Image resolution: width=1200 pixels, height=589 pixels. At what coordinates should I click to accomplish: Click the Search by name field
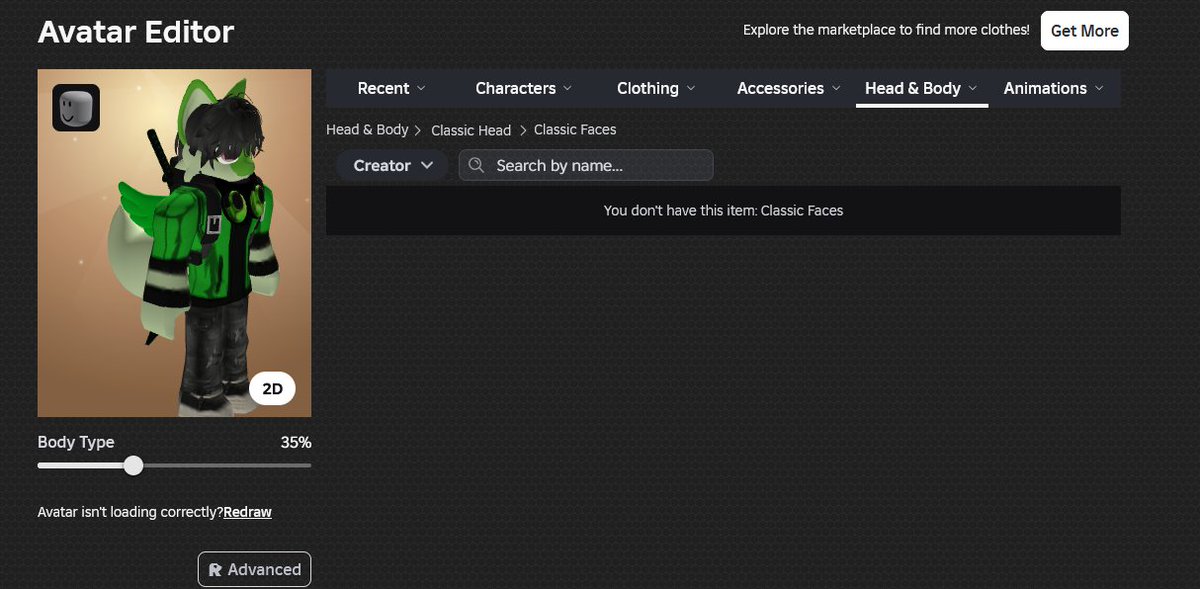pyautogui.click(x=586, y=165)
